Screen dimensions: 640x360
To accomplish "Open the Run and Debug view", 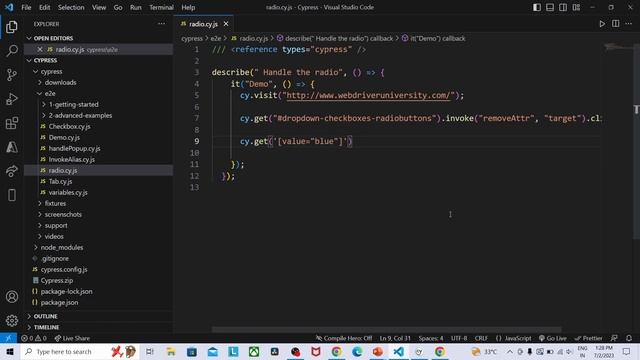I will 12,99.
